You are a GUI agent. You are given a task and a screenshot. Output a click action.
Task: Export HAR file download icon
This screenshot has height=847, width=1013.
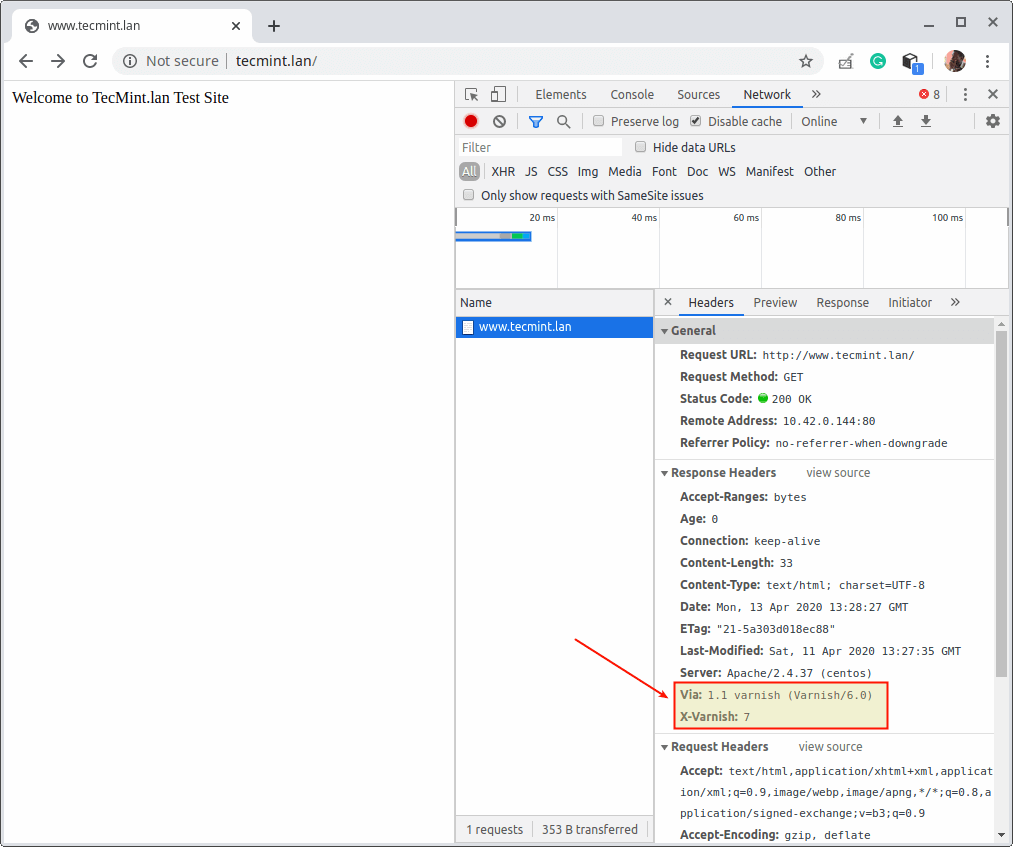tap(926, 121)
